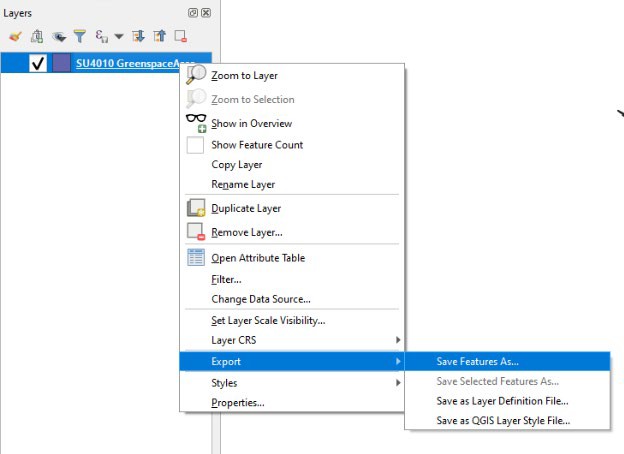
Task: Click the Collapse All layers icon
Action: [x=160, y=37]
